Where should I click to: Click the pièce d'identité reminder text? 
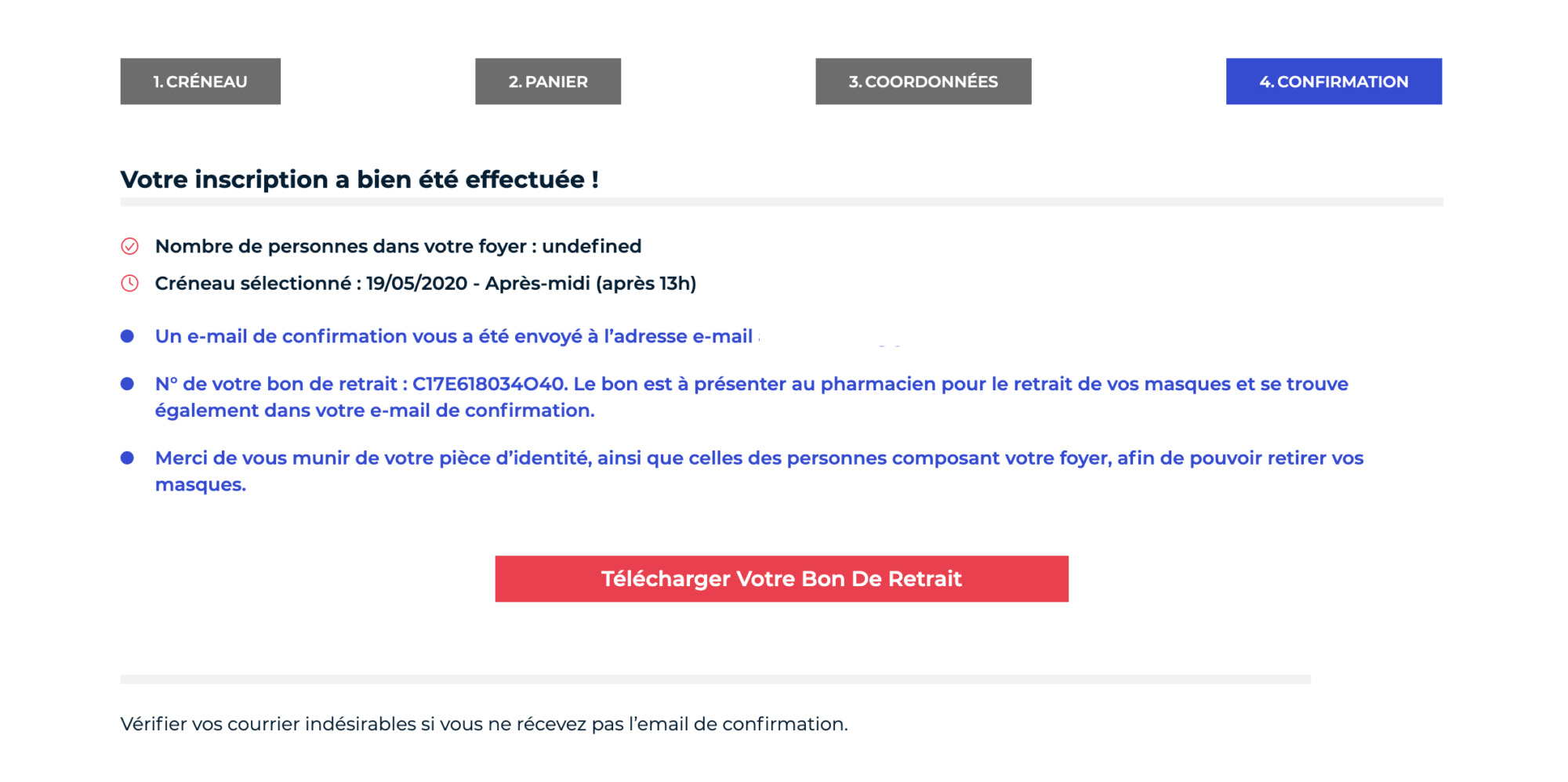coord(759,471)
